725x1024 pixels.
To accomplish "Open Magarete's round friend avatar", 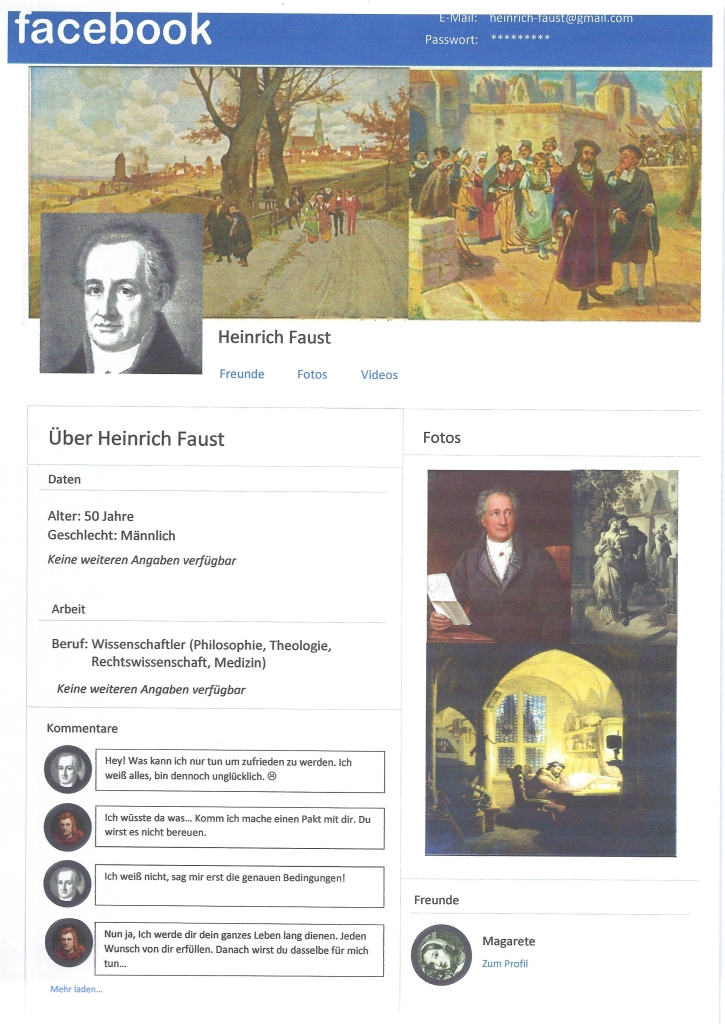I will click(x=442, y=955).
